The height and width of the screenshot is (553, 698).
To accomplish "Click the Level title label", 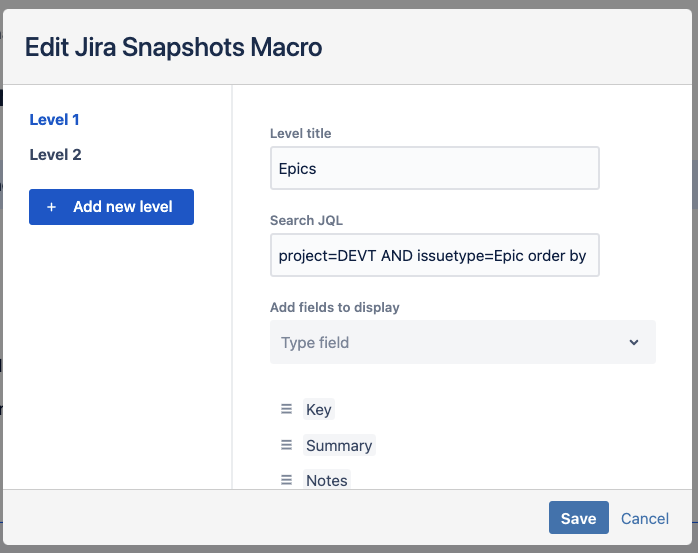I will click(300, 133).
